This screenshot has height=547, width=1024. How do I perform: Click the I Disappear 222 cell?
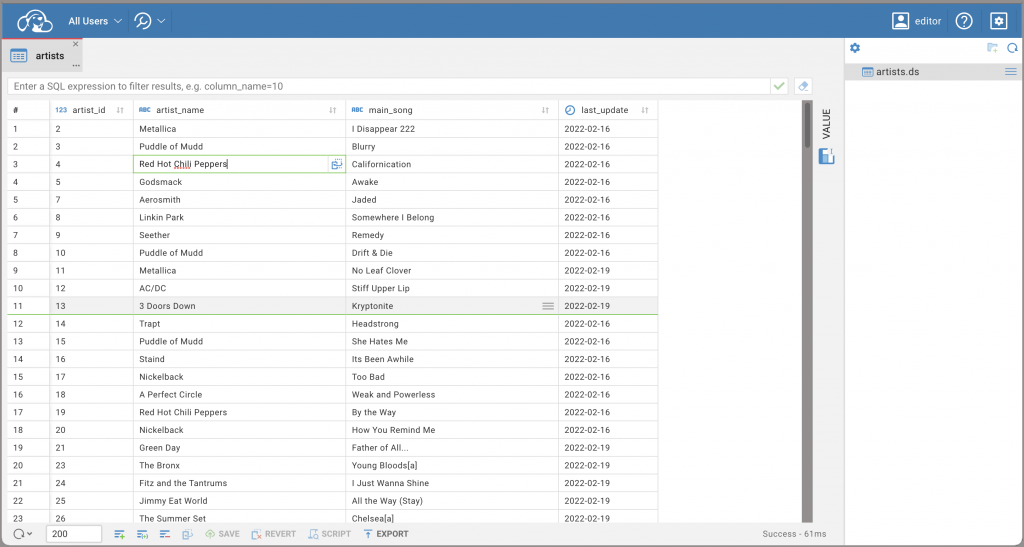point(452,129)
